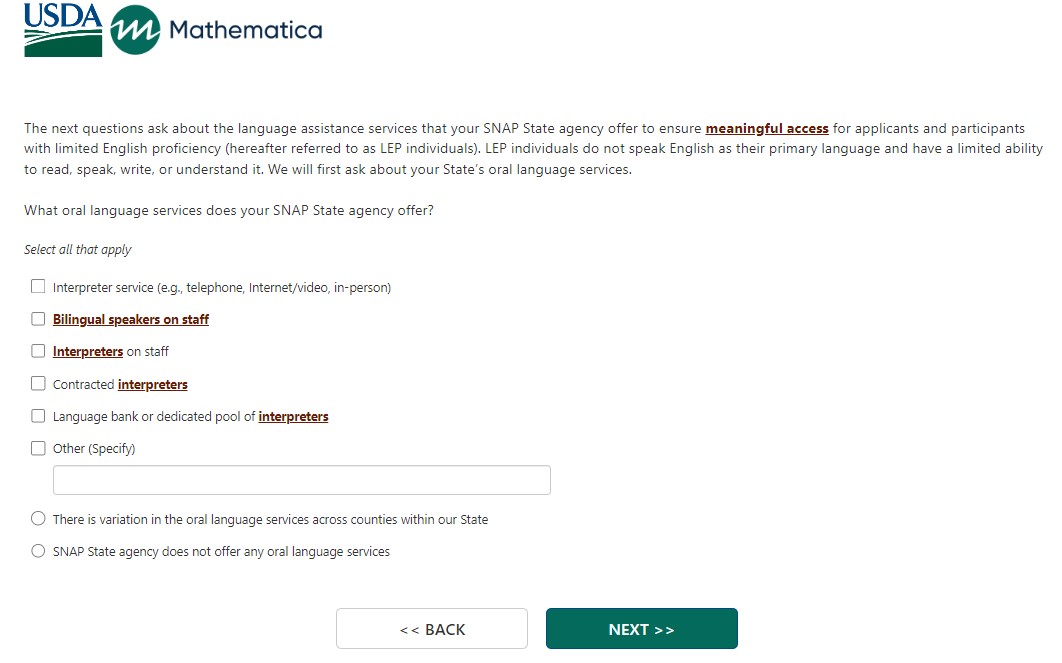Select the Contracted interpreters checkbox

point(38,383)
